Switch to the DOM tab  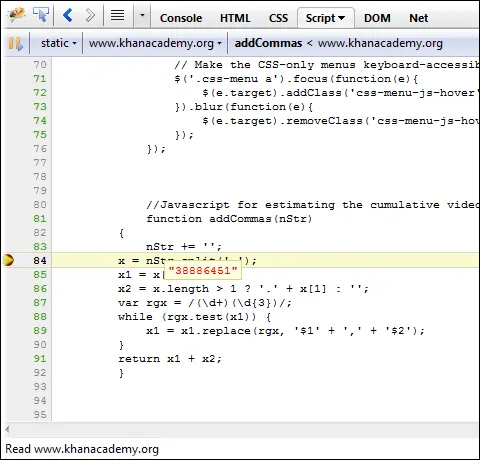[x=377, y=18]
